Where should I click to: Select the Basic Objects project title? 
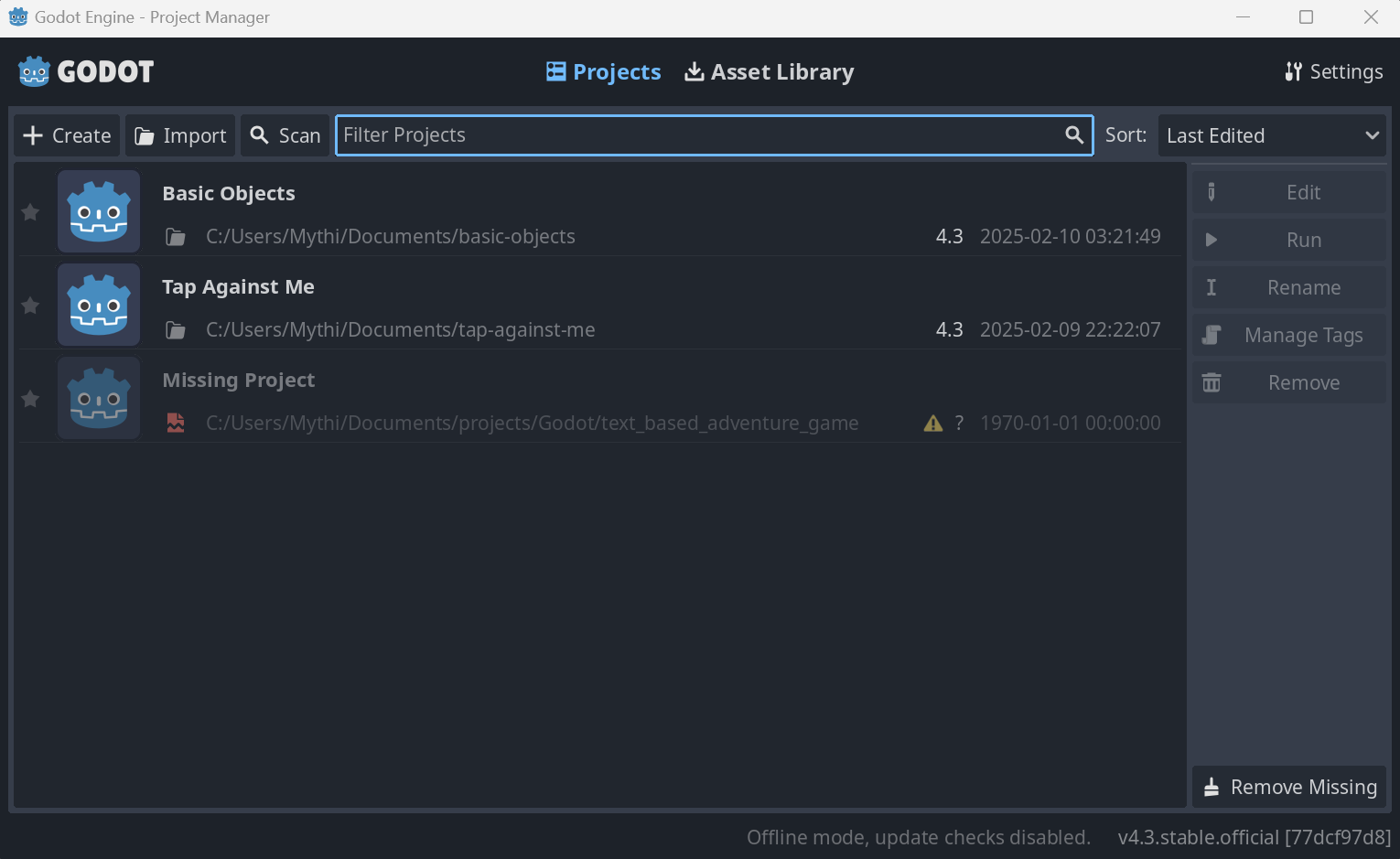[229, 194]
